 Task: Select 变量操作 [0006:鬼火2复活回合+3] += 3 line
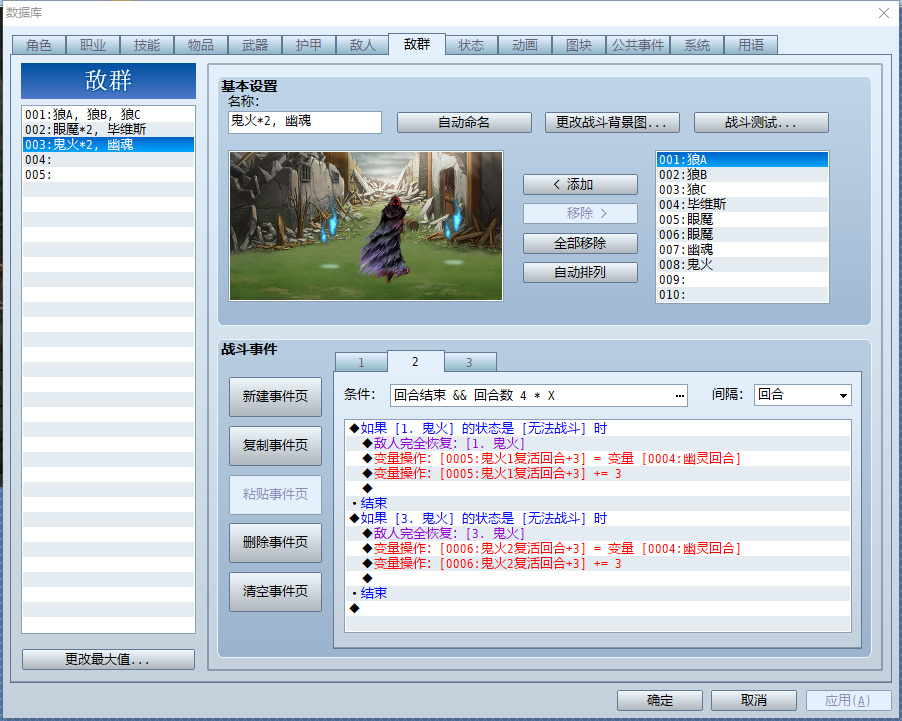(x=598, y=563)
